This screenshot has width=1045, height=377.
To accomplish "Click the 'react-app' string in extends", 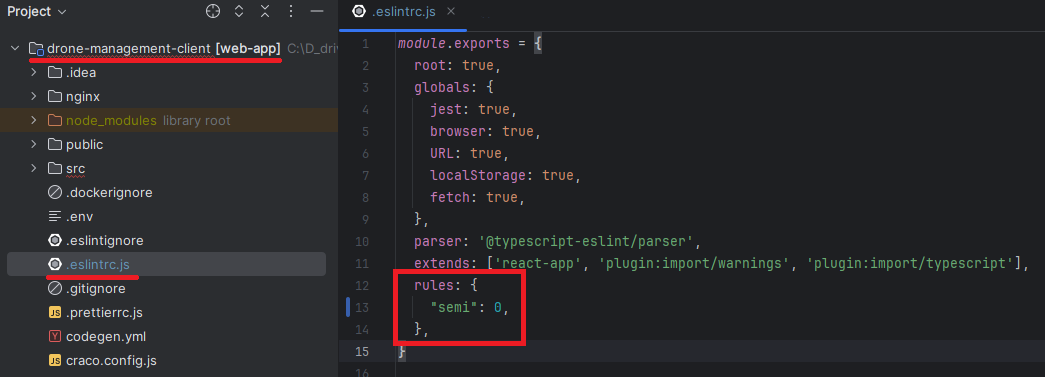I will 538,263.
